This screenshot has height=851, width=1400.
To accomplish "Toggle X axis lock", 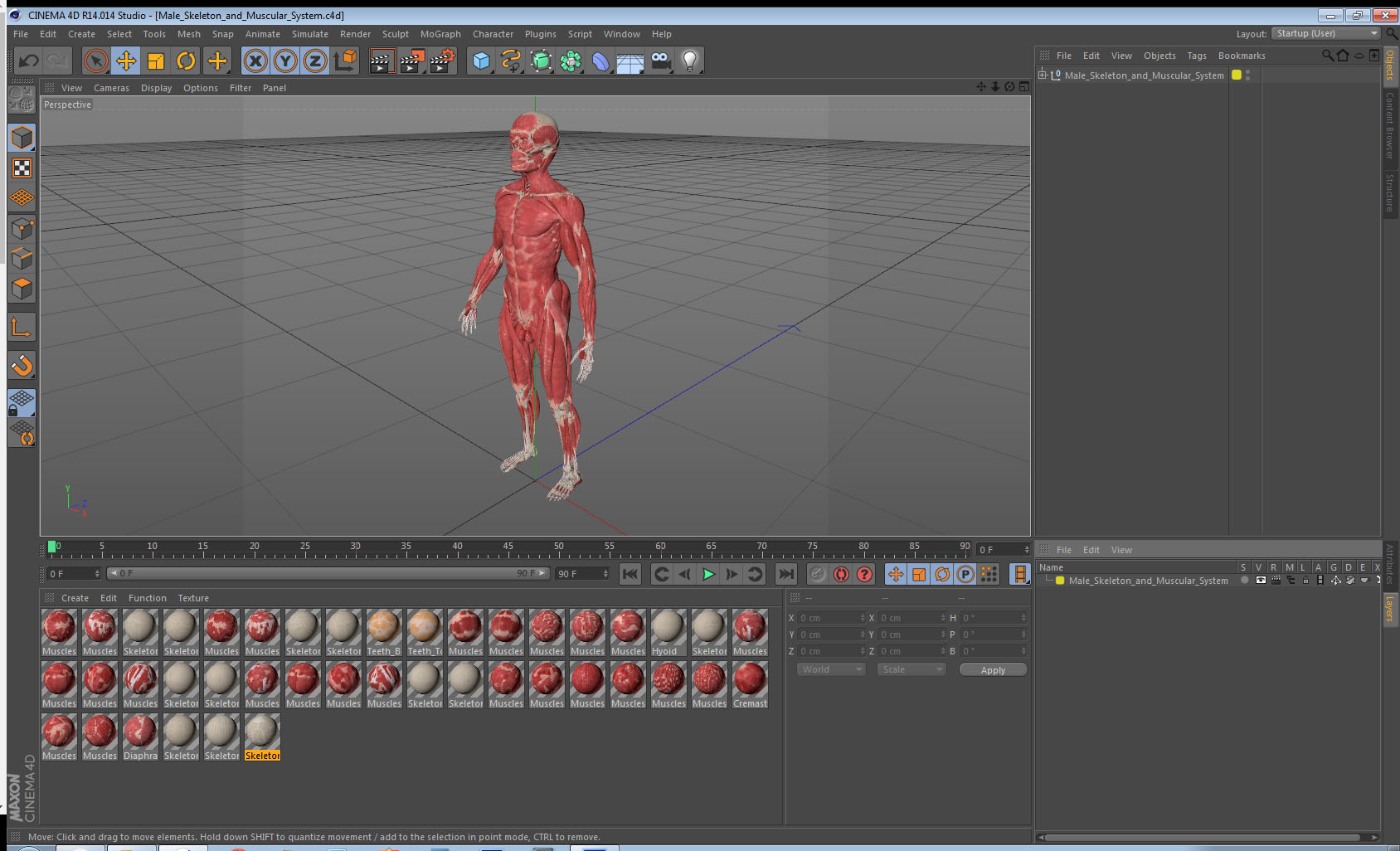I will [x=255, y=61].
